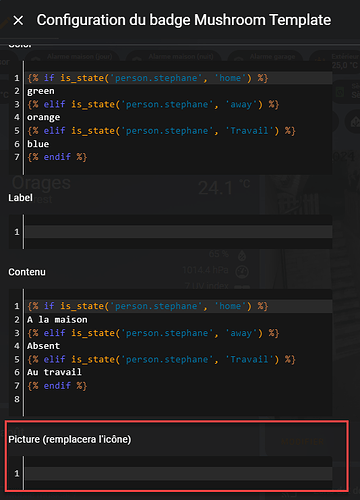Screen dimensions: 360x500
Task: Place cursor on 'green' in color editor
Action: click(x=41, y=91)
